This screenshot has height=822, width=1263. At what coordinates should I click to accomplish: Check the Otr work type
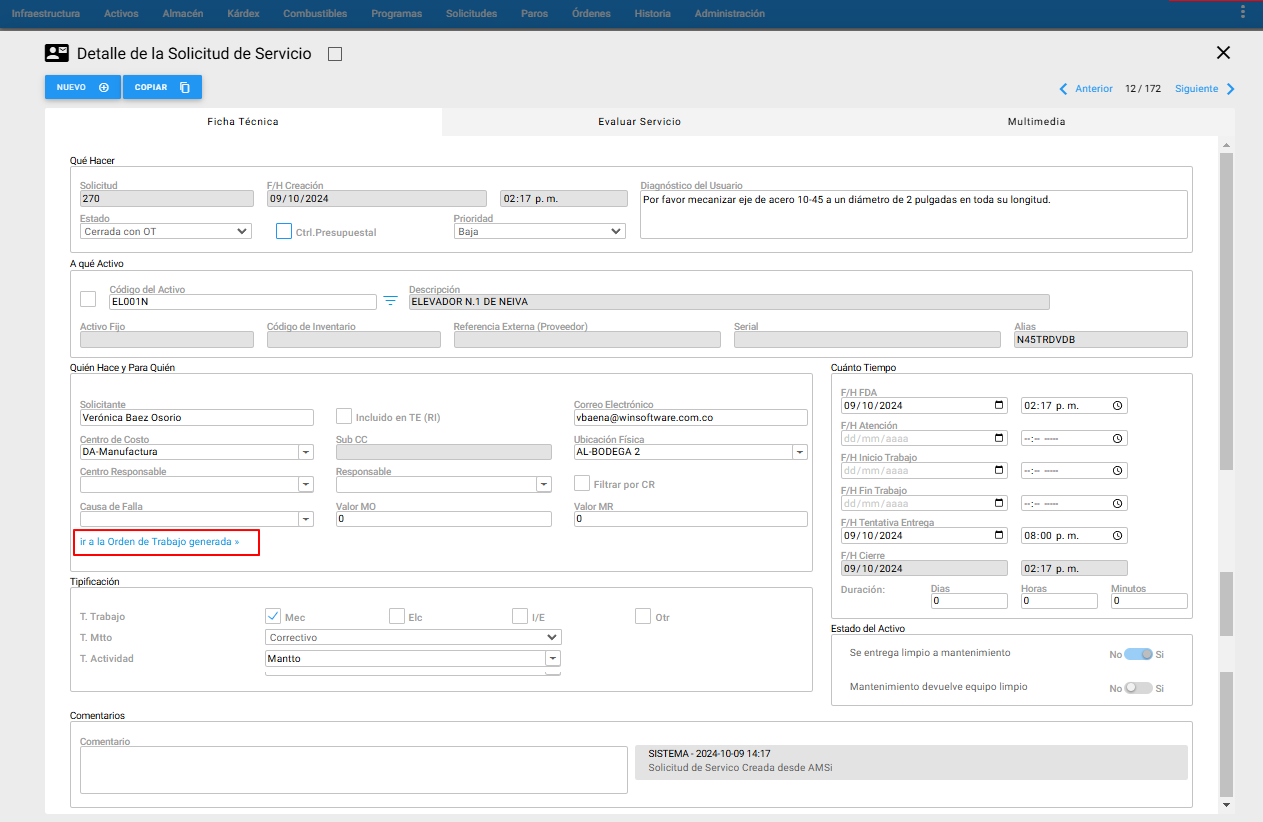(643, 616)
